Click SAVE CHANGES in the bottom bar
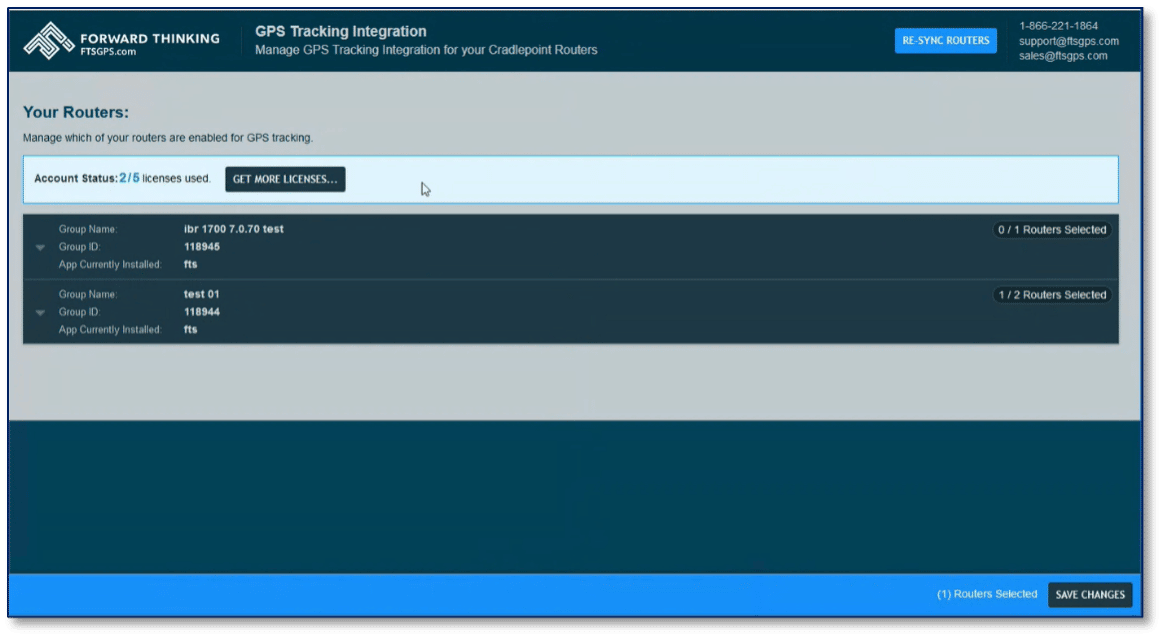This screenshot has width=1167, height=641. click(1089, 594)
